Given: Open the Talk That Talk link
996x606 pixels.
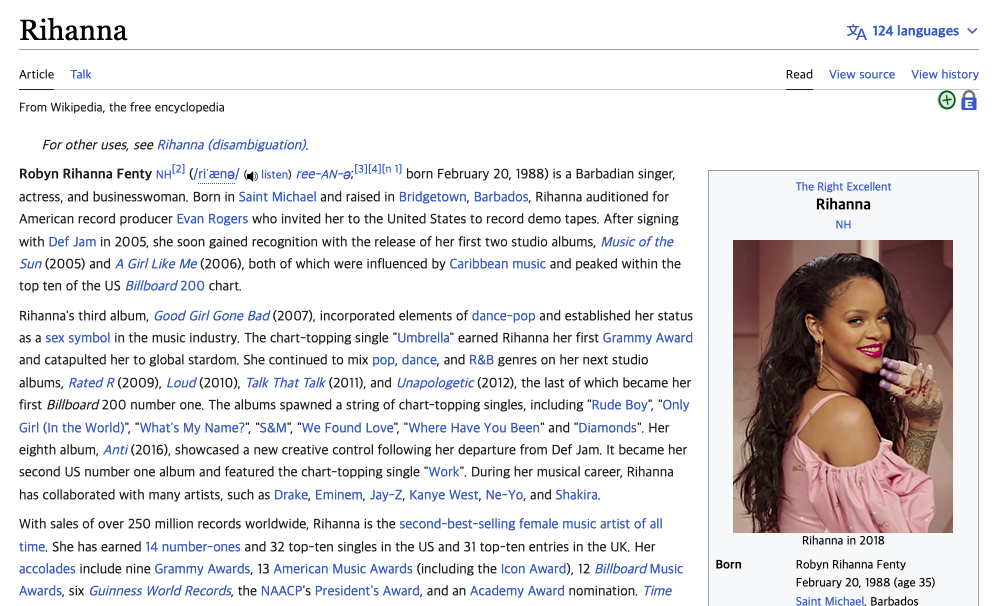Looking at the screenshot, I should [x=285, y=383].
